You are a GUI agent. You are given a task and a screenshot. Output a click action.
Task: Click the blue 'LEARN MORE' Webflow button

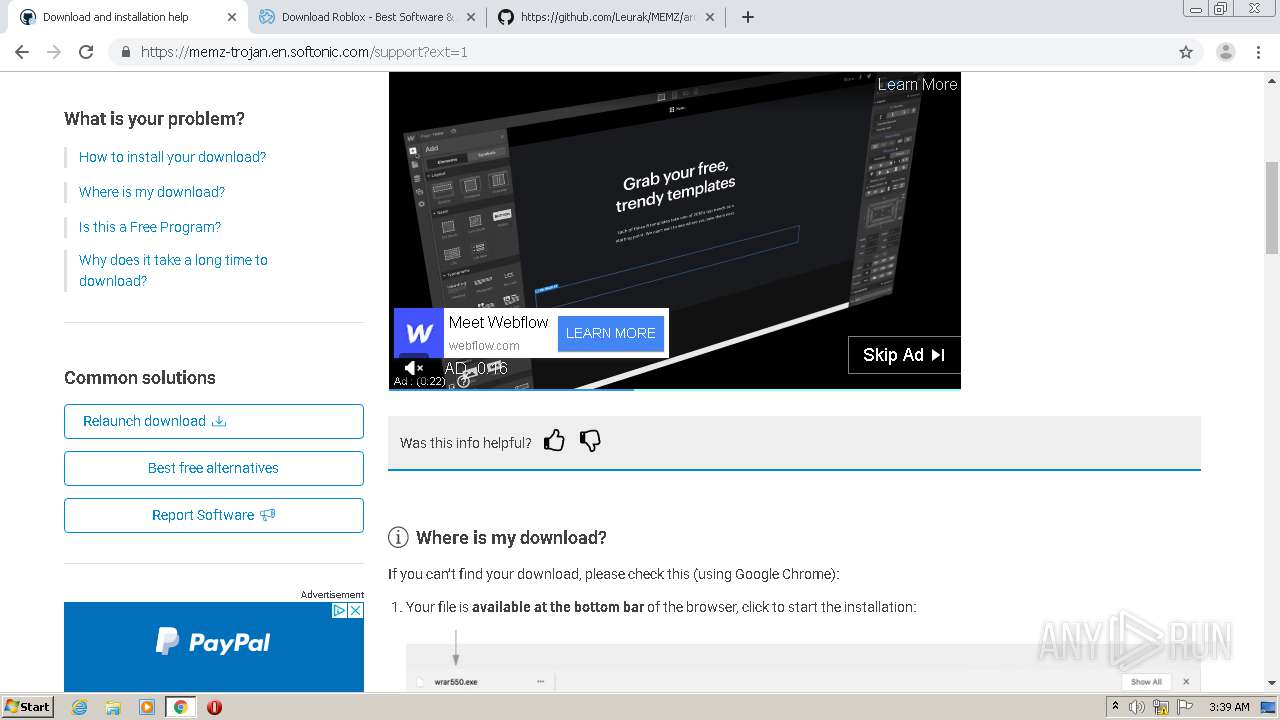click(x=611, y=333)
